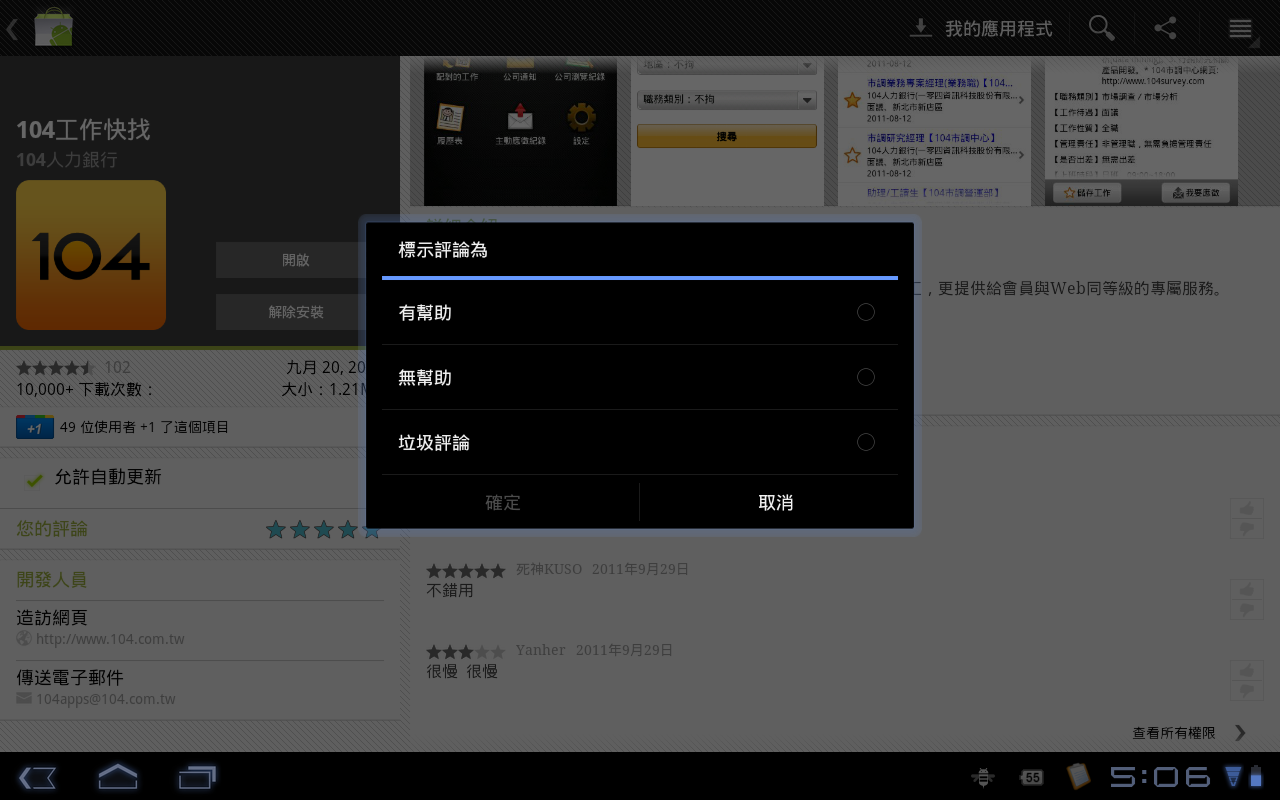The width and height of the screenshot is (1280, 800).
Task: Select the 無幫助 radio option
Action: tap(639, 377)
